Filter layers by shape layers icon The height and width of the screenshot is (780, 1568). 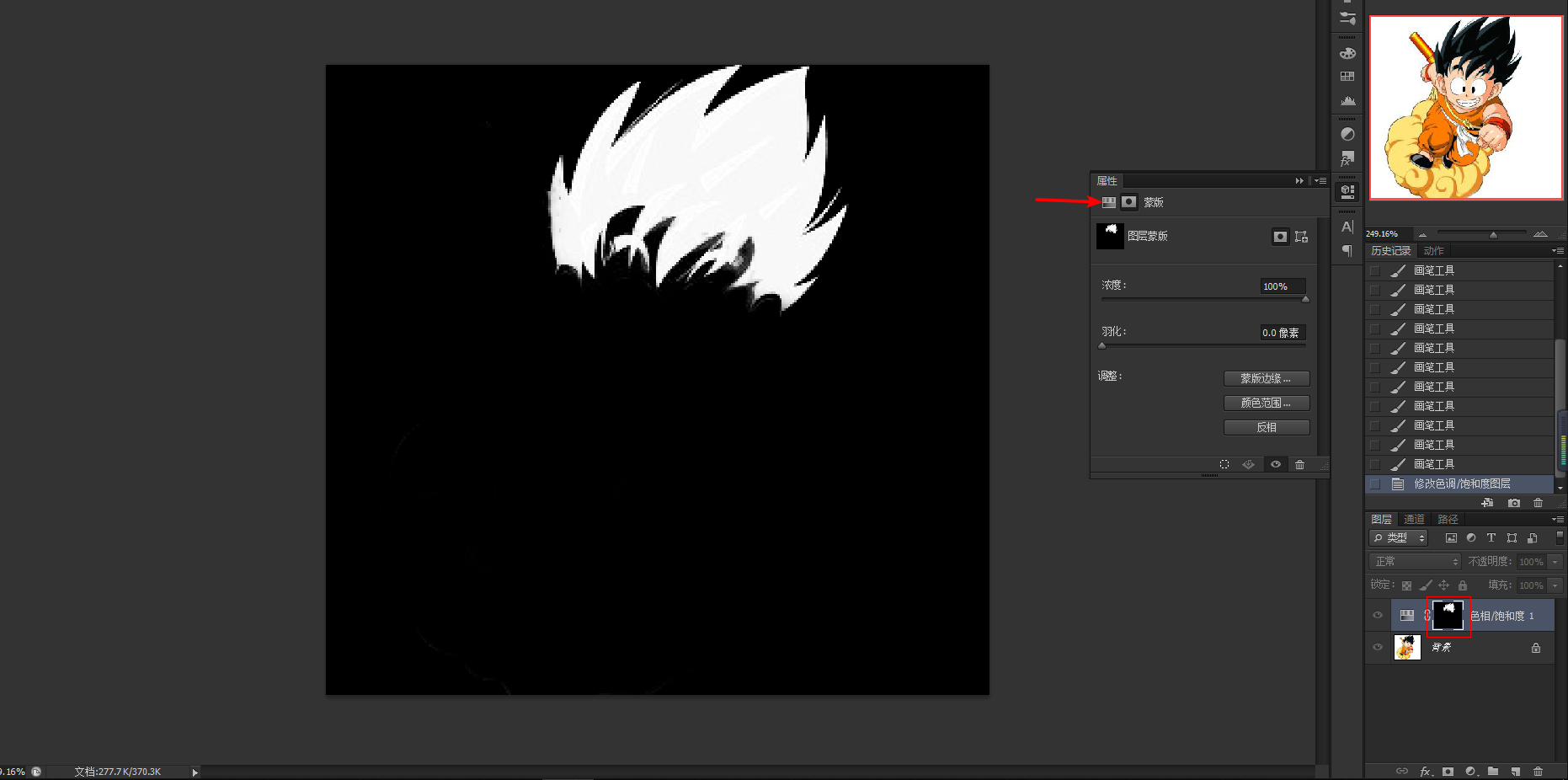click(1512, 538)
